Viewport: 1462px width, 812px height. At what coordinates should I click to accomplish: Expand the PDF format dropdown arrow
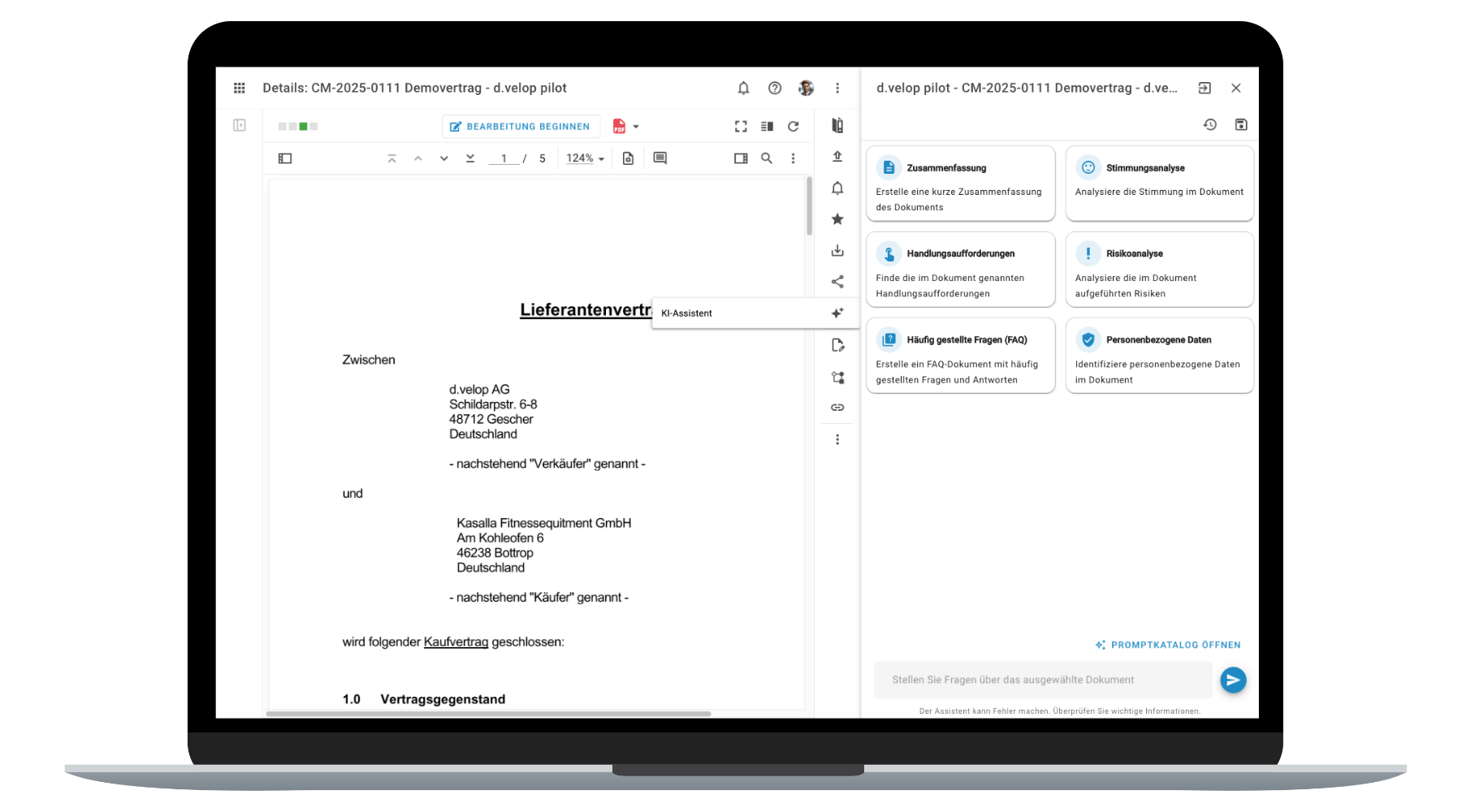(636, 127)
